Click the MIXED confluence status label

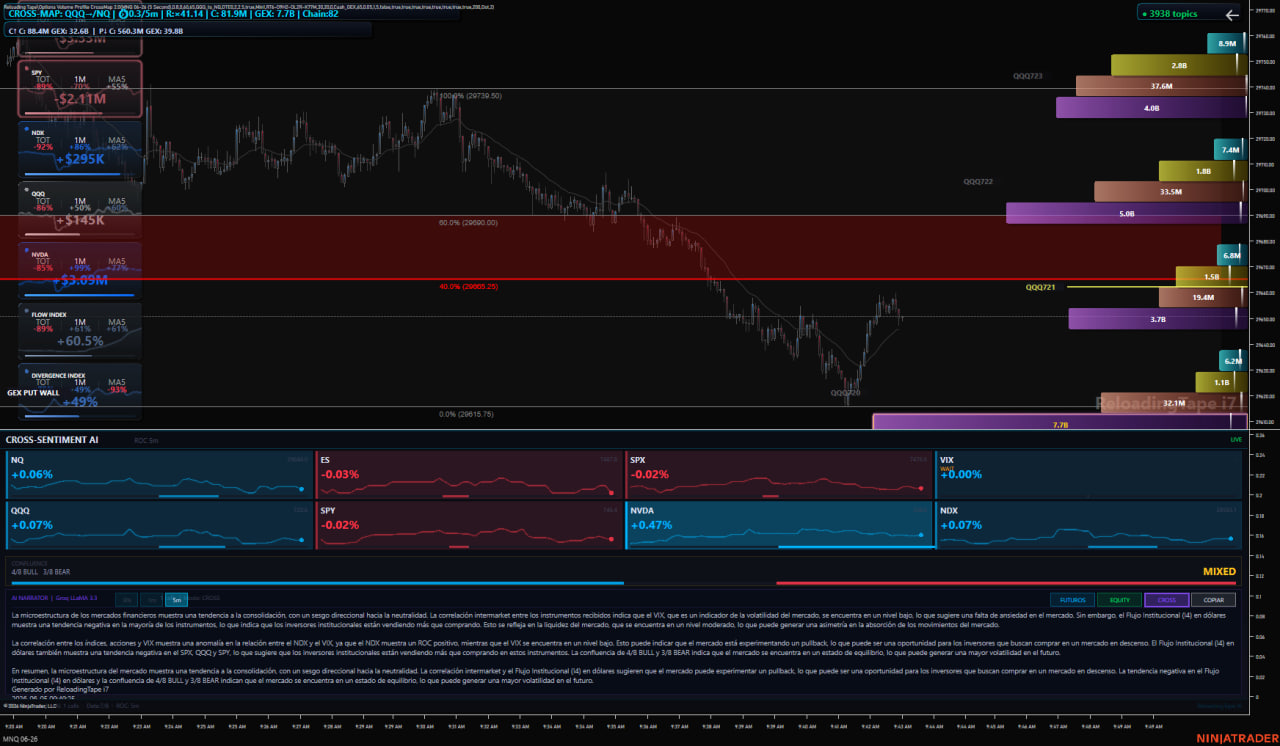1219,572
